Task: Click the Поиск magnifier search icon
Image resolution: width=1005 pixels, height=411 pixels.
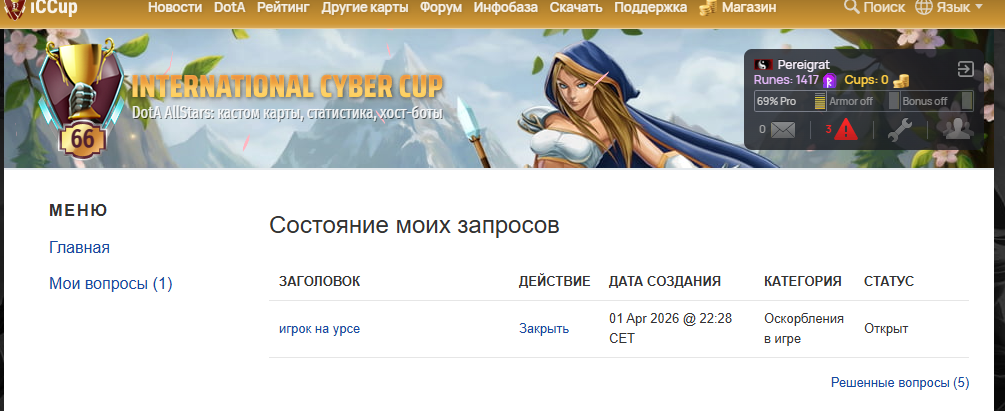Action: coord(852,7)
